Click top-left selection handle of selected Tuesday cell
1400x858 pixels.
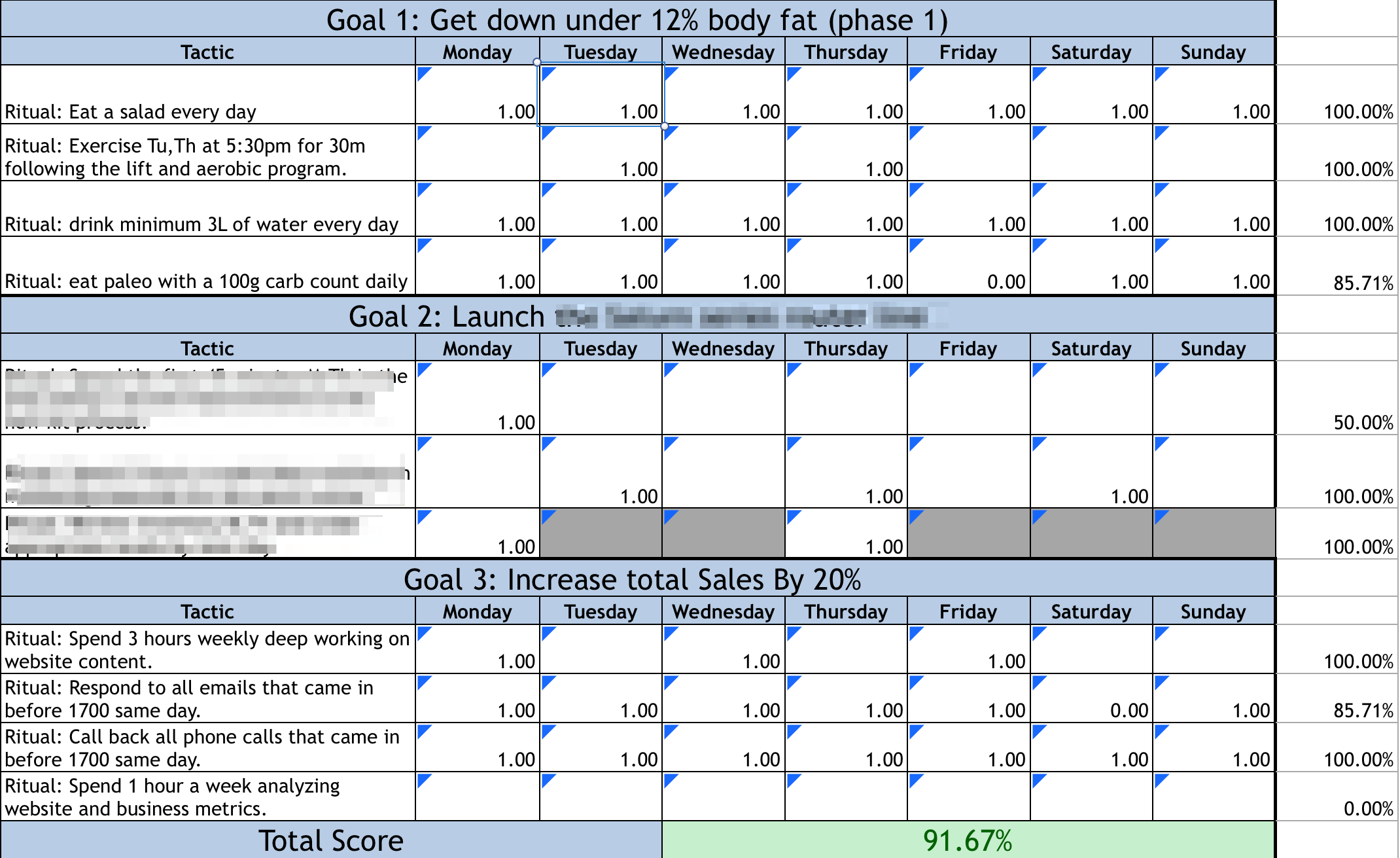[537, 62]
